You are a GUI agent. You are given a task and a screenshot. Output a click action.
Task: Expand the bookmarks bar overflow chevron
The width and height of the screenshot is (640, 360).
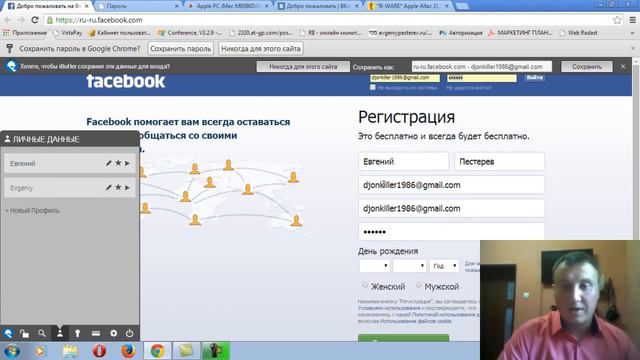coord(632,33)
